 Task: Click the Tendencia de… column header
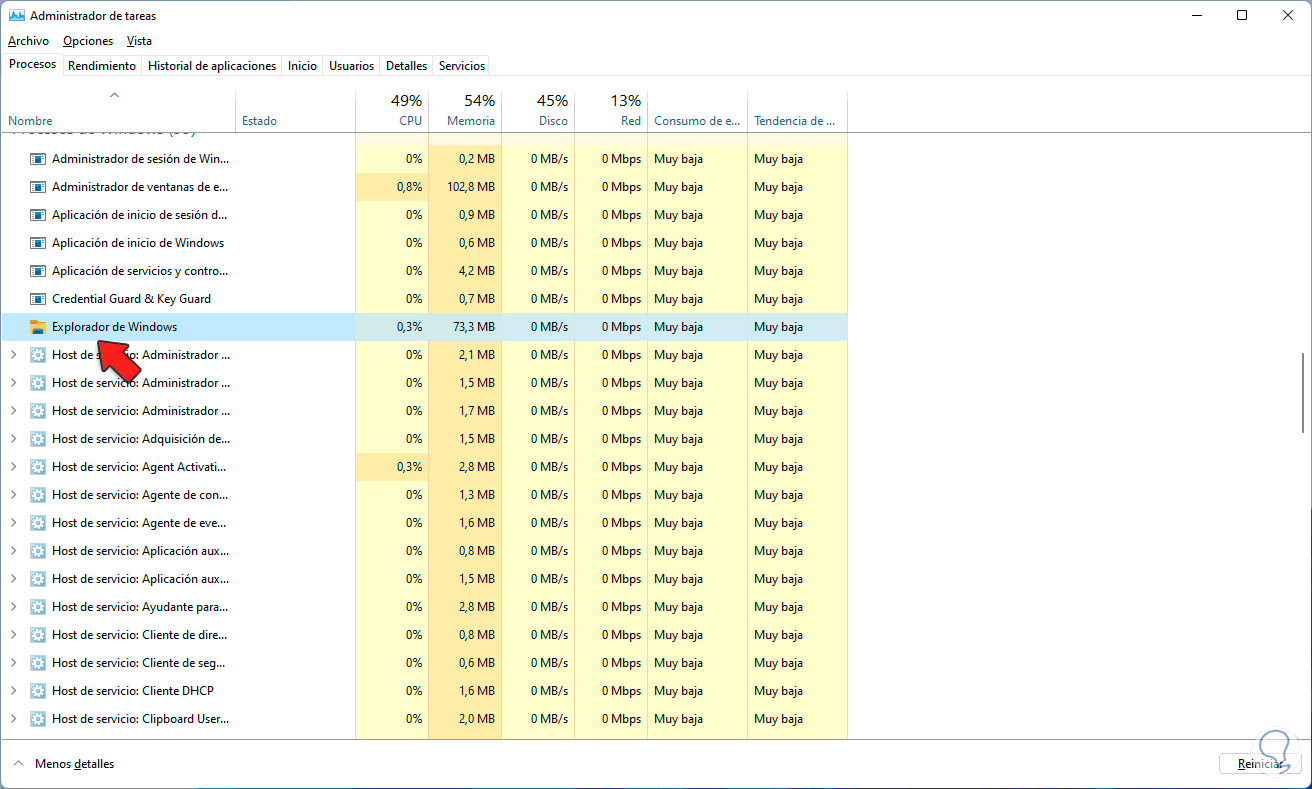(x=798, y=111)
